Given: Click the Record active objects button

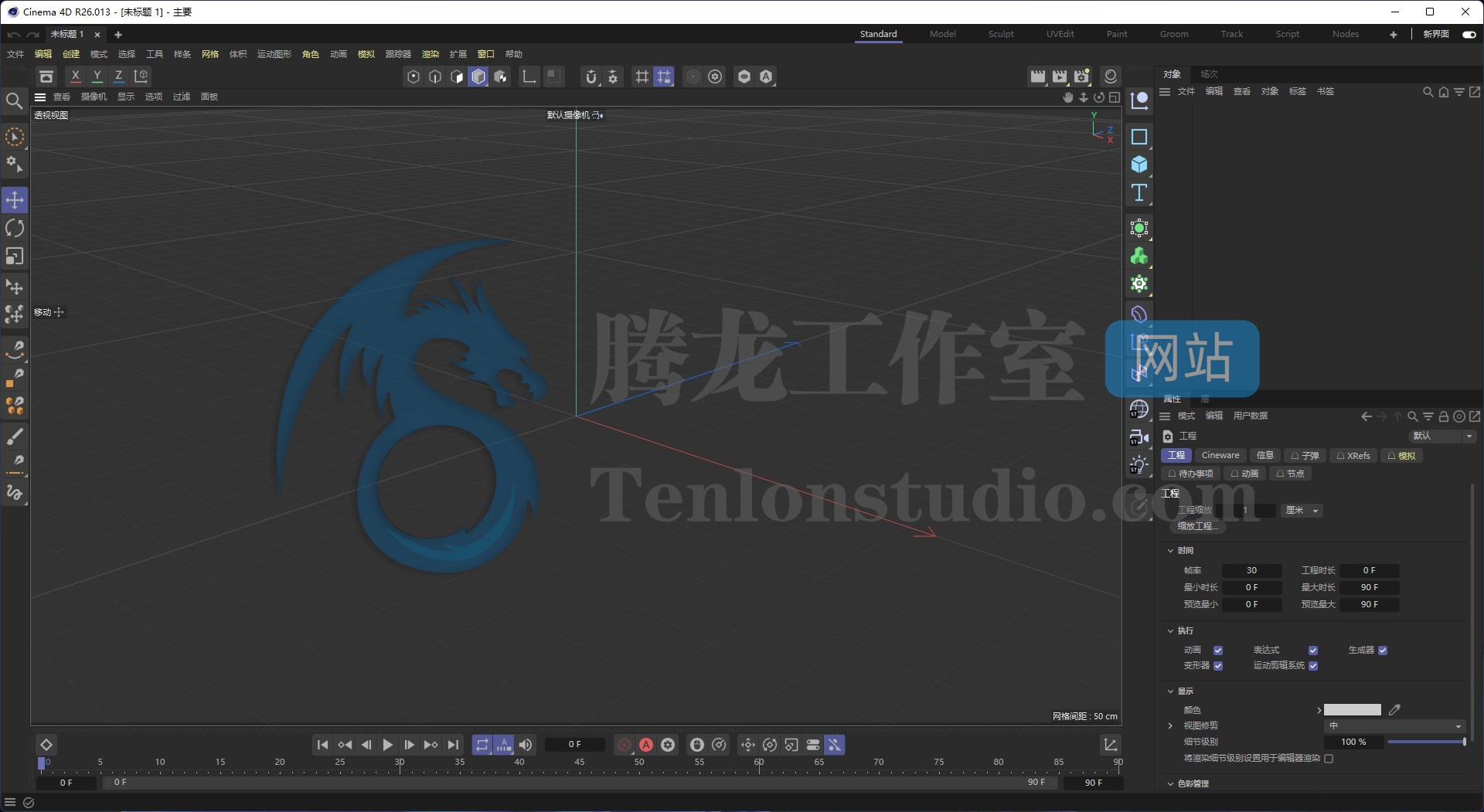Looking at the screenshot, I should [x=625, y=745].
